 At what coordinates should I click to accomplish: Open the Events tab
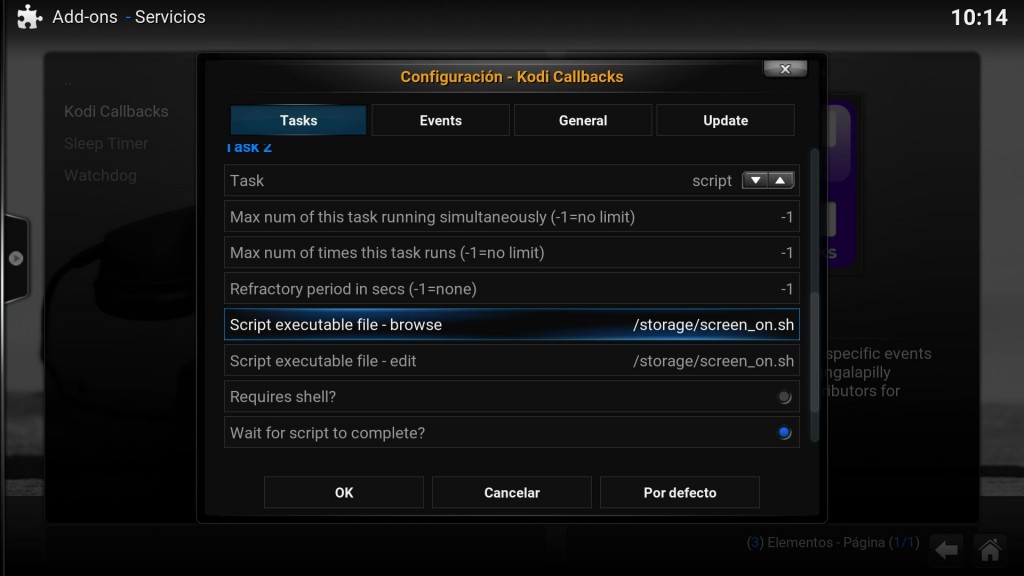tap(441, 120)
